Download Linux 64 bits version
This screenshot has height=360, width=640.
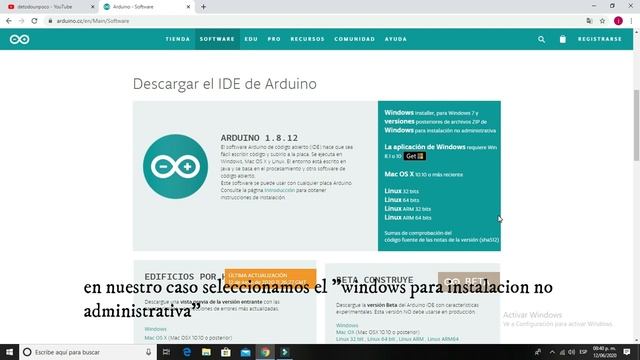(x=401, y=200)
